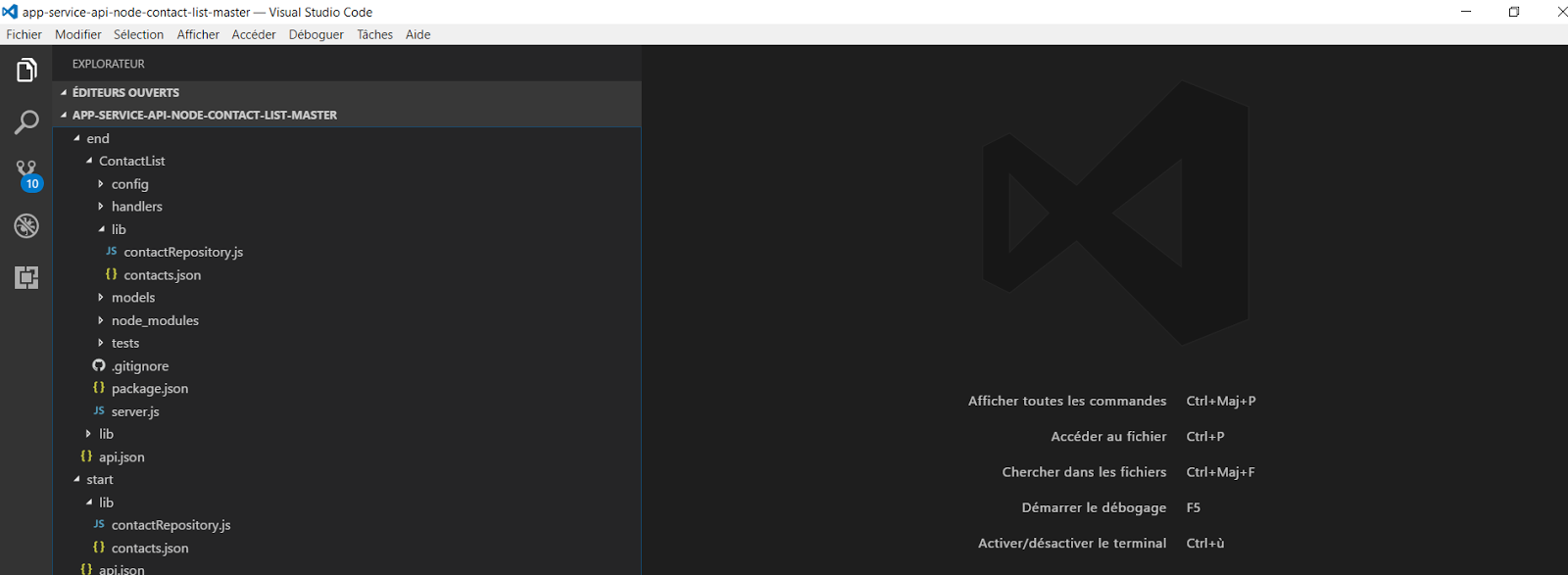Image resolution: width=1568 pixels, height=575 pixels.
Task: Collapse the lib folder under start
Action: point(89,503)
